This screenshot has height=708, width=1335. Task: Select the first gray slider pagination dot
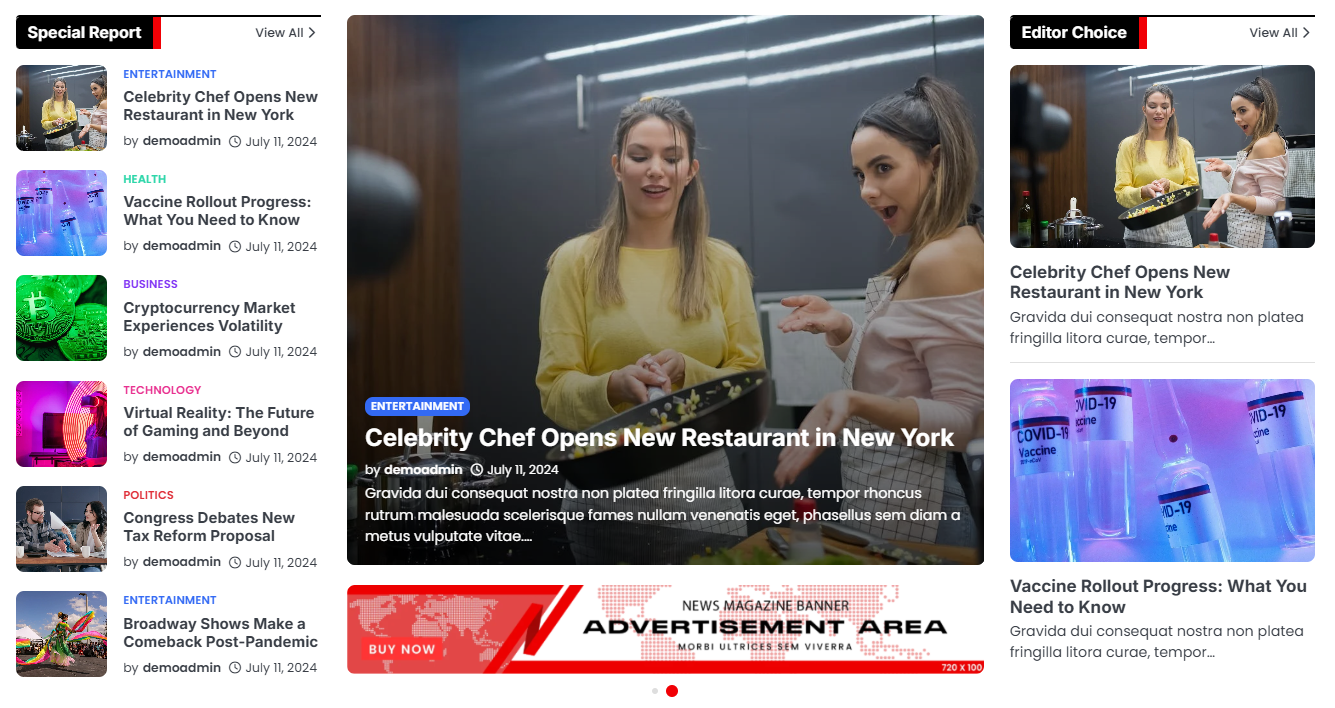click(x=655, y=691)
